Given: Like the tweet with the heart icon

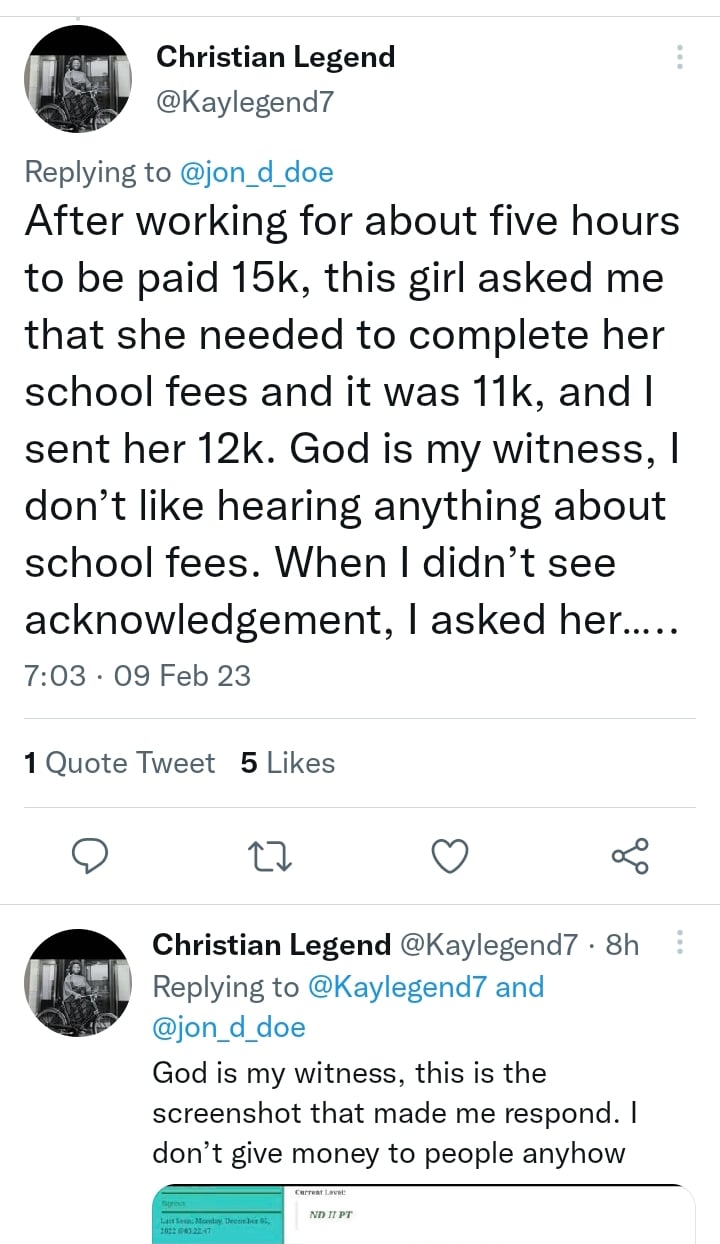Looking at the screenshot, I should (x=450, y=856).
